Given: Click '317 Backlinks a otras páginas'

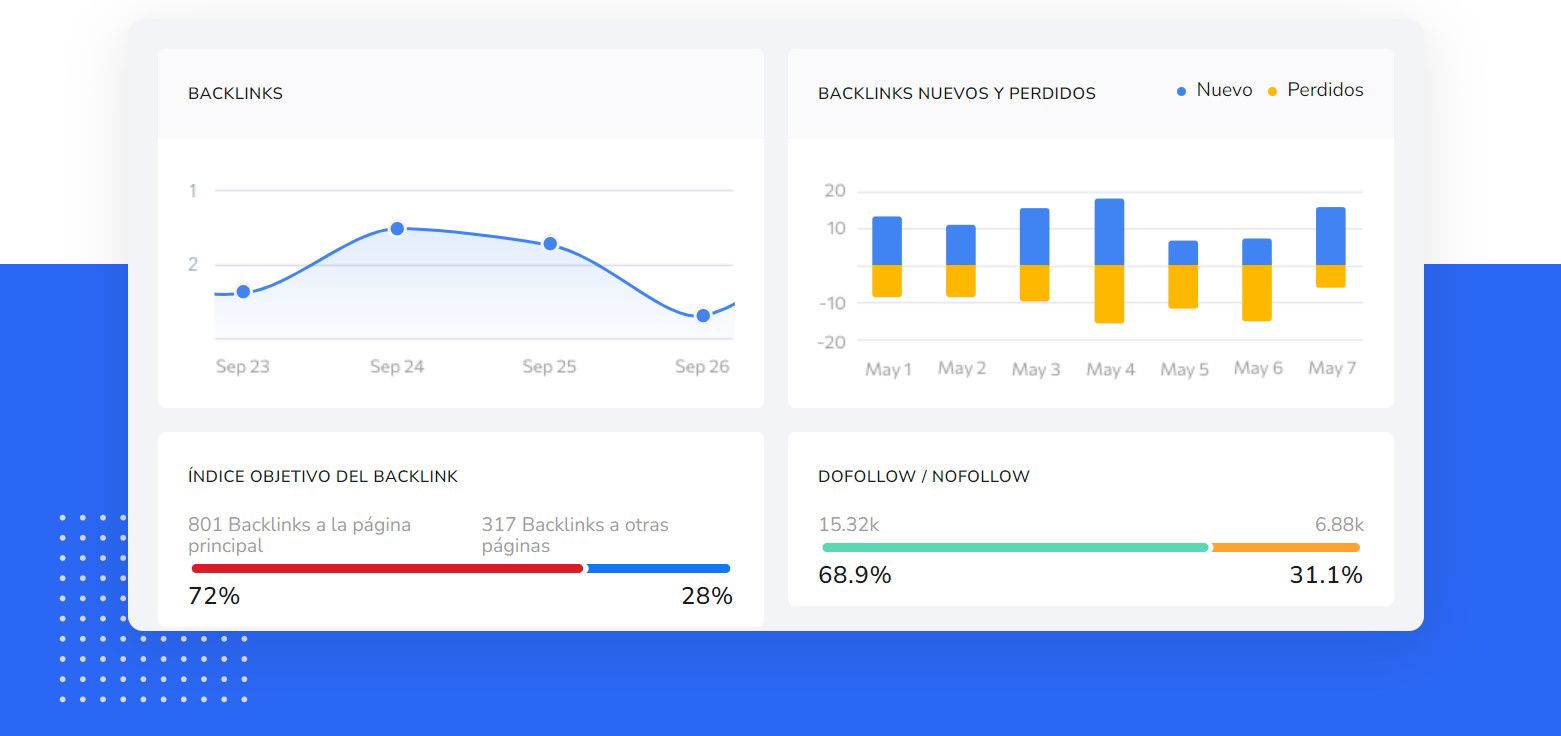Looking at the screenshot, I should 575,535.
